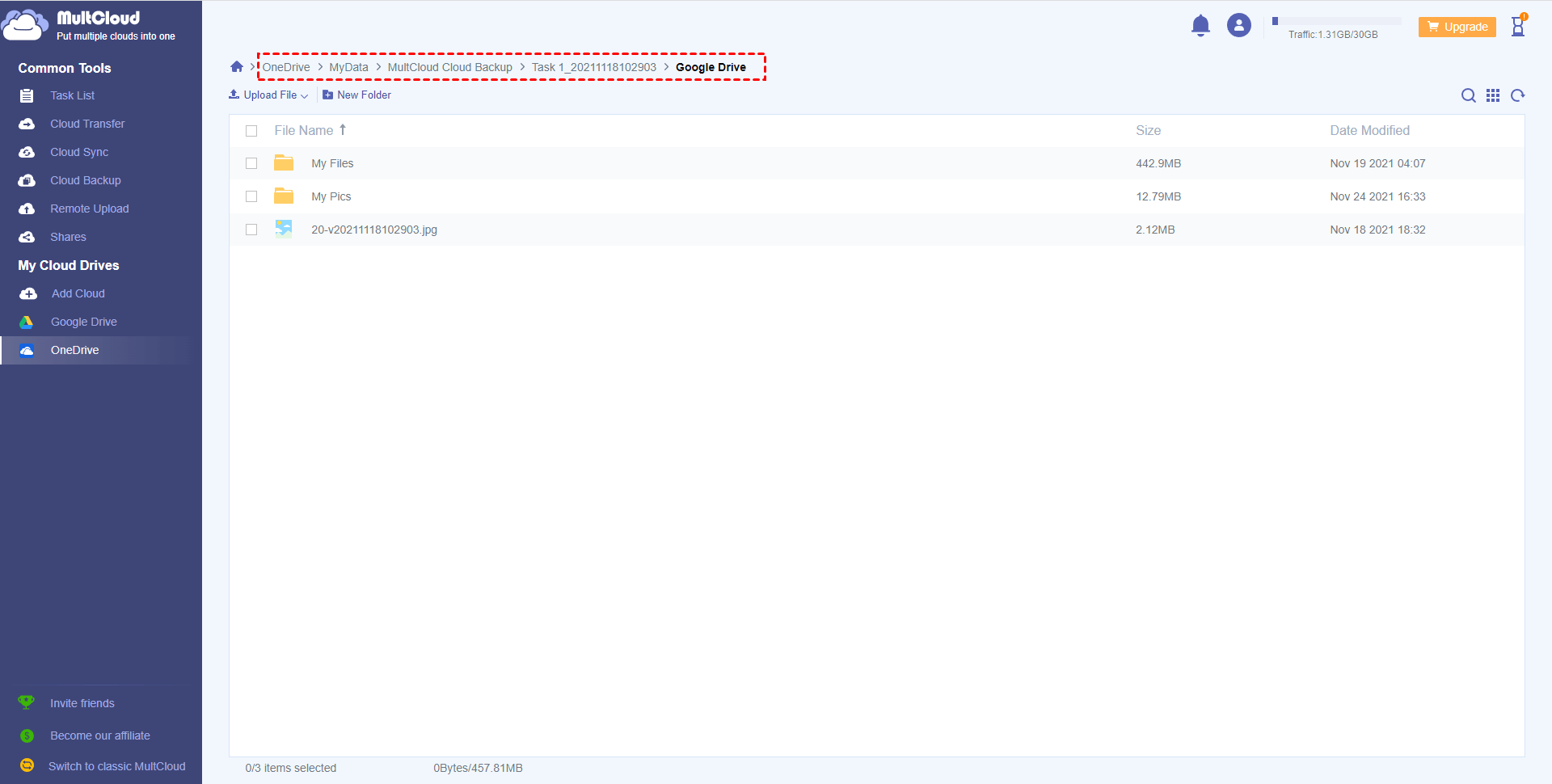The width and height of the screenshot is (1552, 784).
Task: Click Invite friends link
Action: 82,703
